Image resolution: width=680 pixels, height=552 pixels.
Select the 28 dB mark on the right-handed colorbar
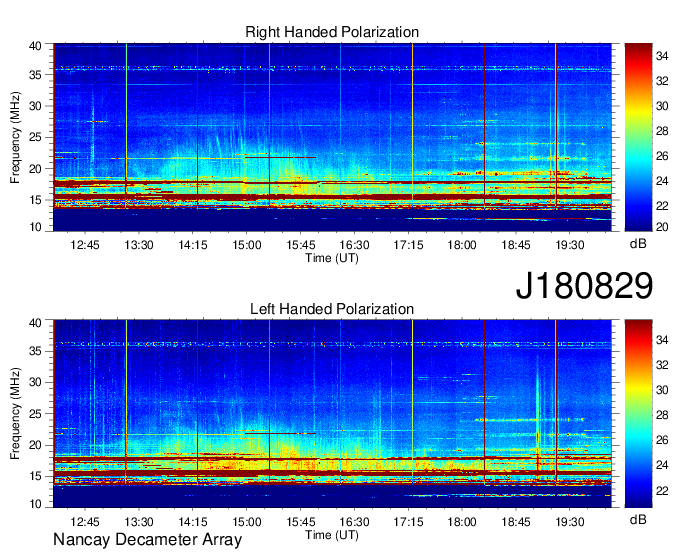(x=662, y=131)
